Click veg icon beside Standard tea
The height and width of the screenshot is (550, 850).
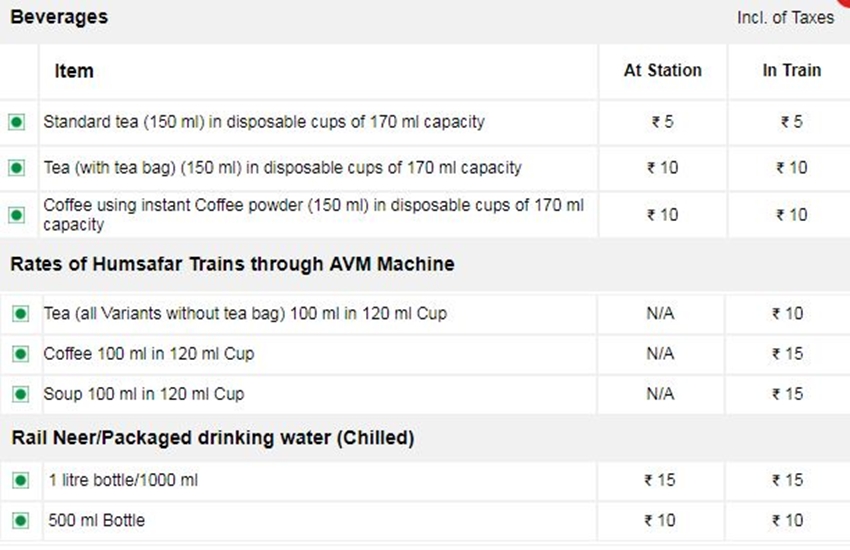click(x=17, y=122)
